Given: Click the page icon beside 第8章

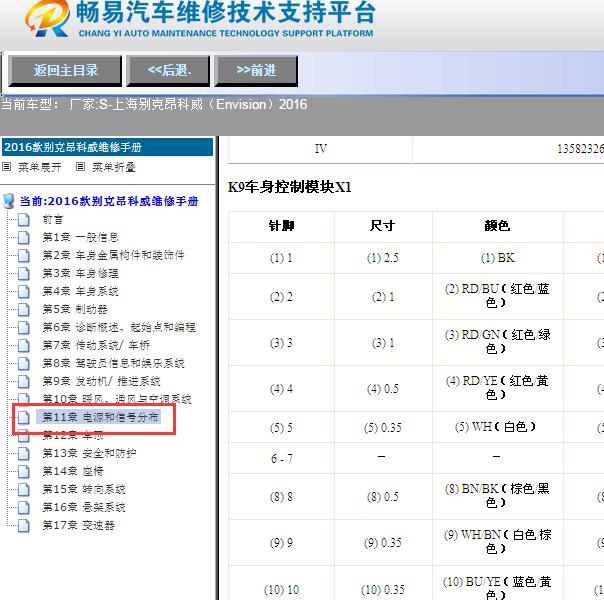Looking at the screenshot, I should click(x=23, y=363).
